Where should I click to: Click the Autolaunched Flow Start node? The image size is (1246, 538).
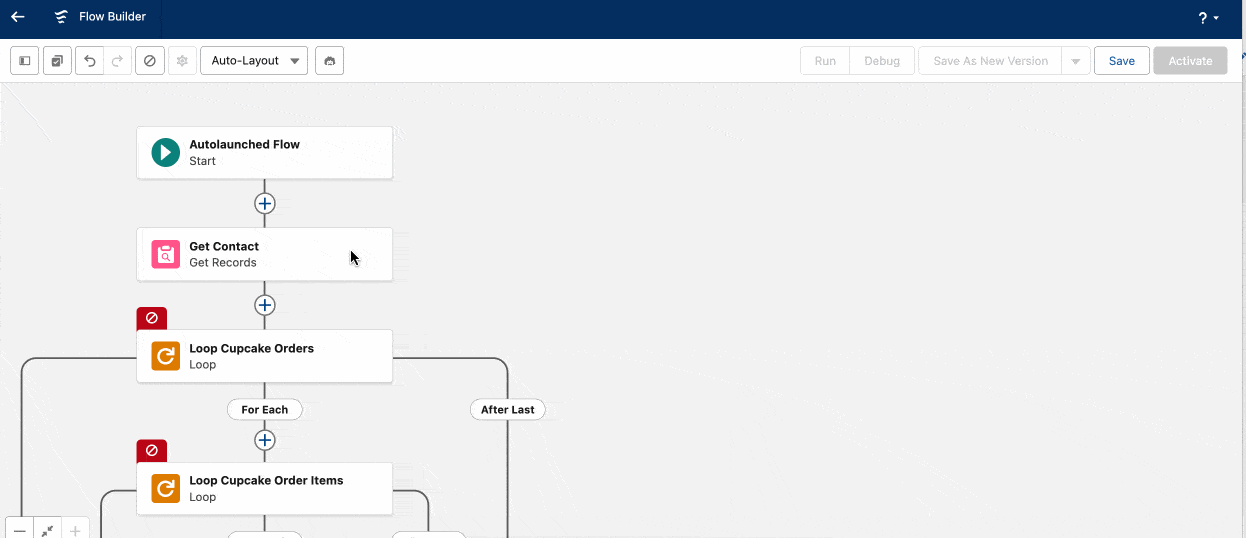[264, 153]
